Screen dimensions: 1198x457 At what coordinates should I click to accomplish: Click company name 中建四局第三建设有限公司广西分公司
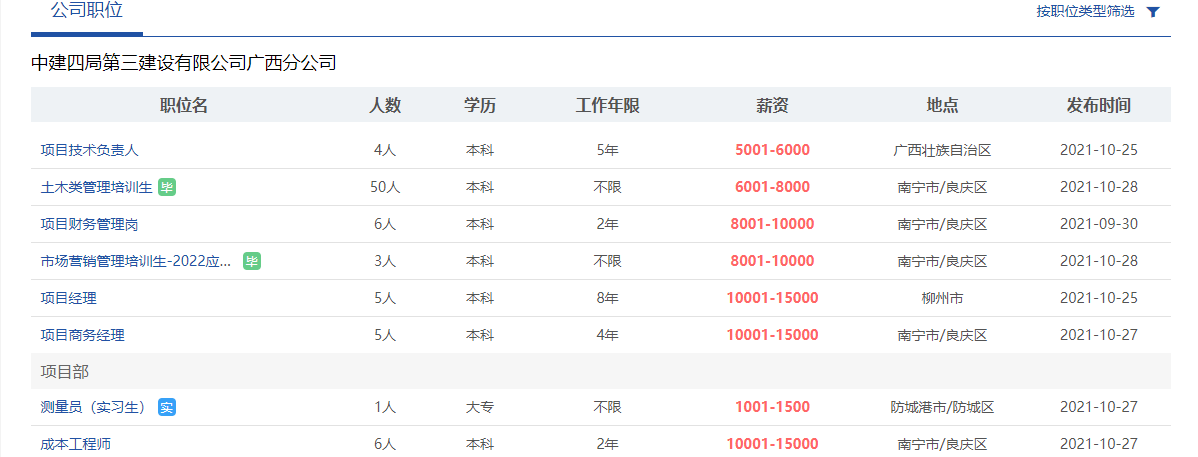(183, 63)
